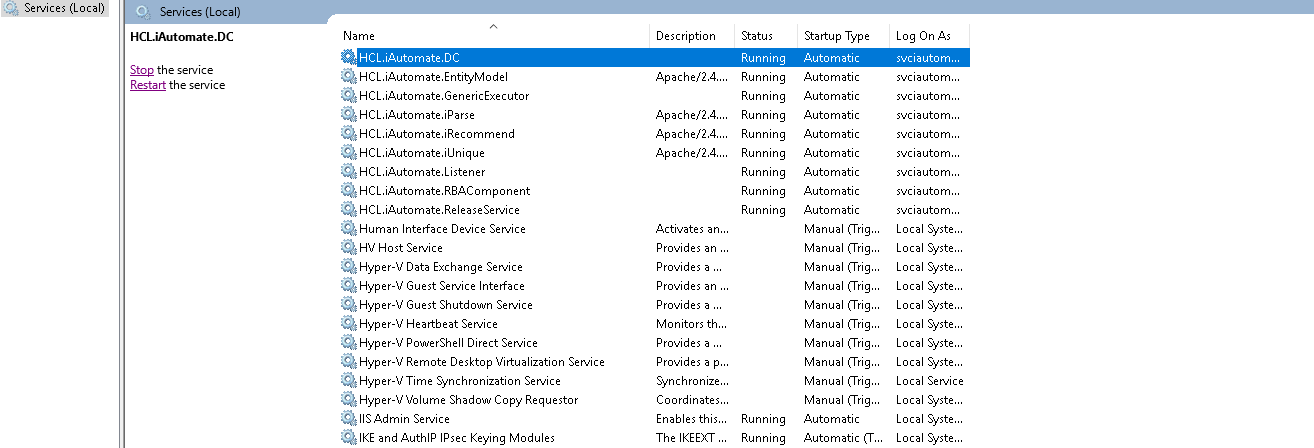Viewport: 1314px width, 448px height.
Task: Select IKE and AuthIP IPsec Keying Modules
Action: pyautogui.click(x=456, y=438)
